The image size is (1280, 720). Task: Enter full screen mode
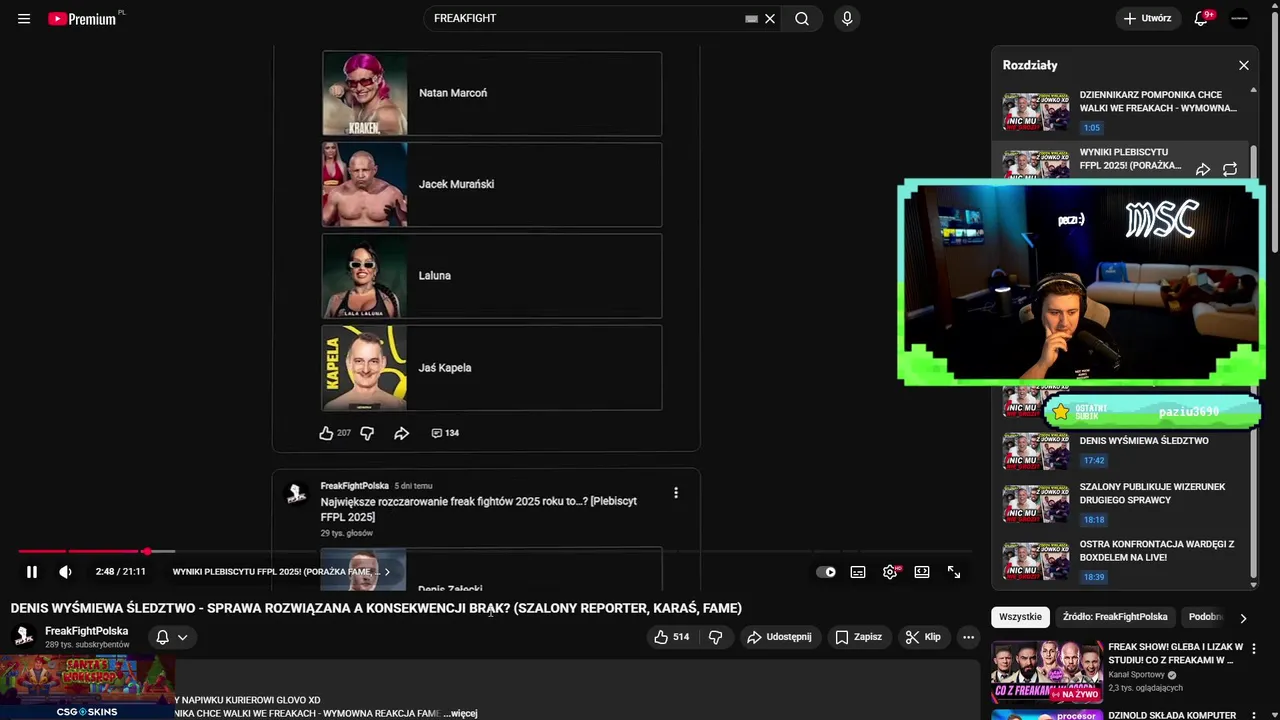(954, 572)
